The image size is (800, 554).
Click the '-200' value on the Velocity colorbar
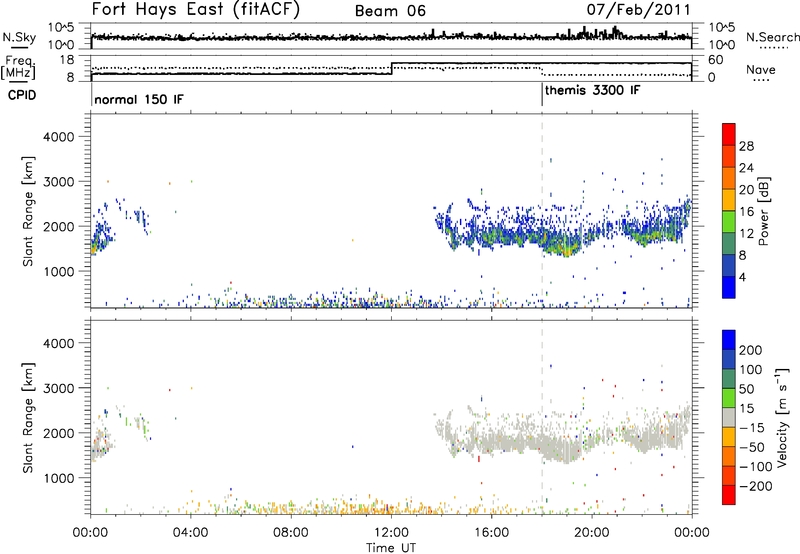point(756,486)
